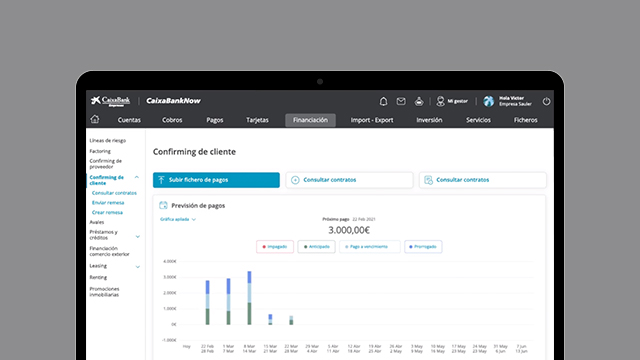Open Leasing in sidebar
The image size is (640, 360).
coord(98,266)
